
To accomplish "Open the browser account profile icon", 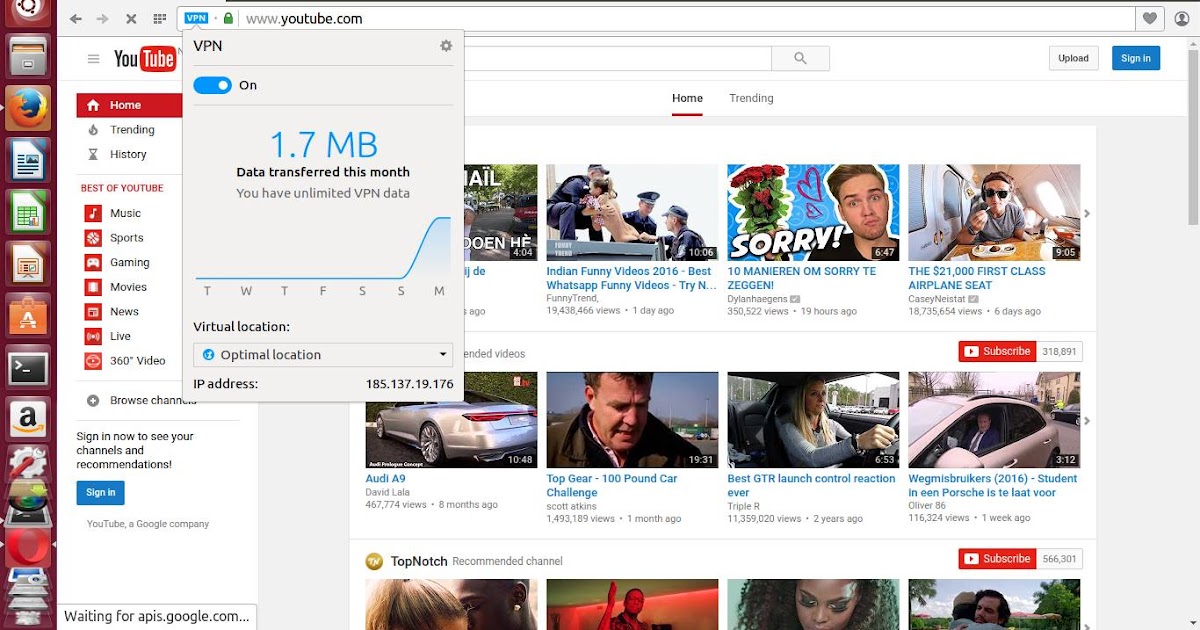I will (1182, 18).
